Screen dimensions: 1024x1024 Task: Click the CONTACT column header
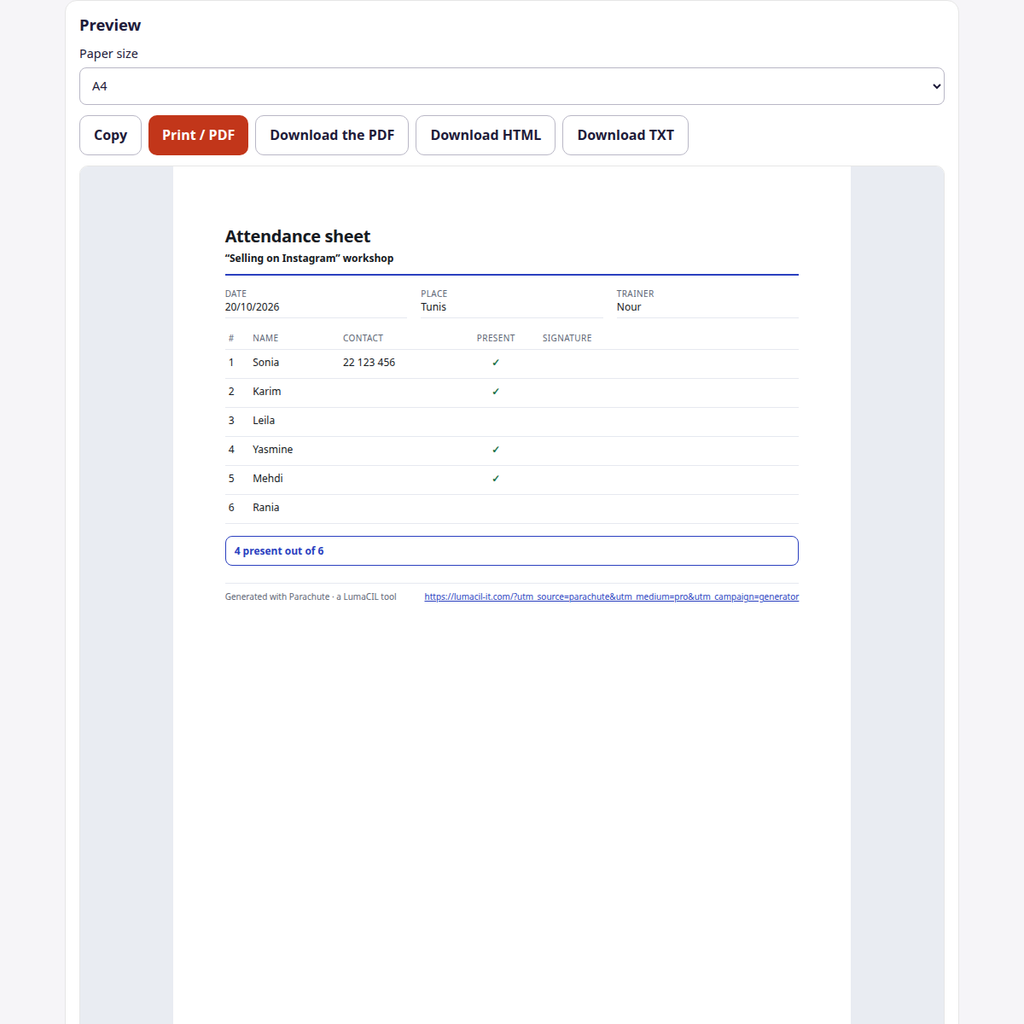[363, 338]
